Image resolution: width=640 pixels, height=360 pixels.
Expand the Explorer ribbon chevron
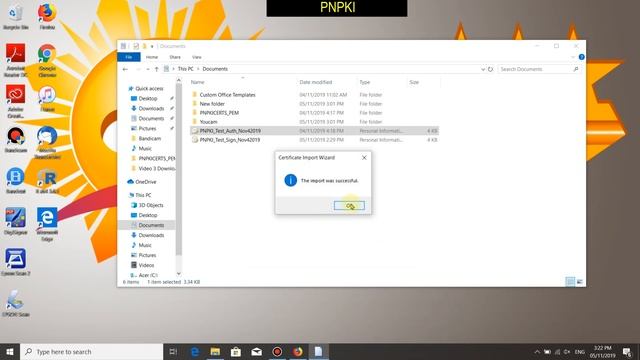pyautogui.click(x=573, y=57)
